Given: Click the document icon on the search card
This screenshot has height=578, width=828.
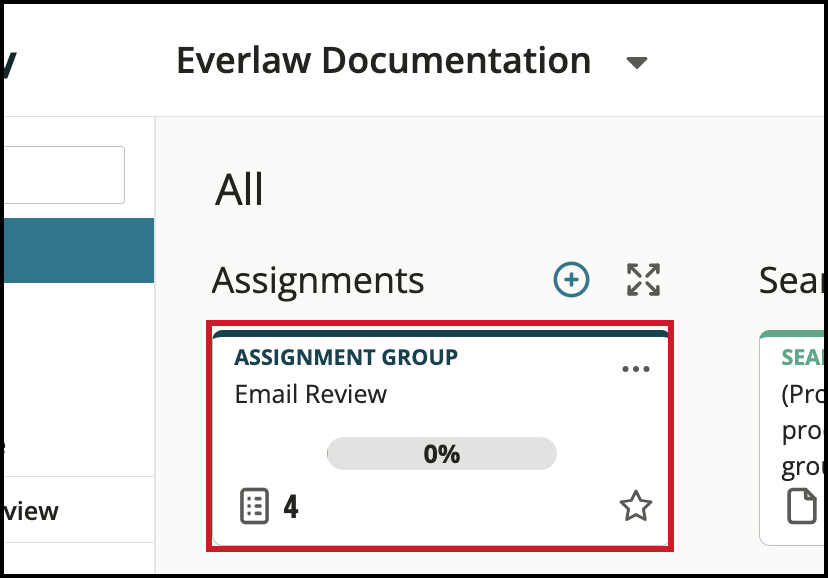Looking at the screenshot, I should (x=802, y=506).
